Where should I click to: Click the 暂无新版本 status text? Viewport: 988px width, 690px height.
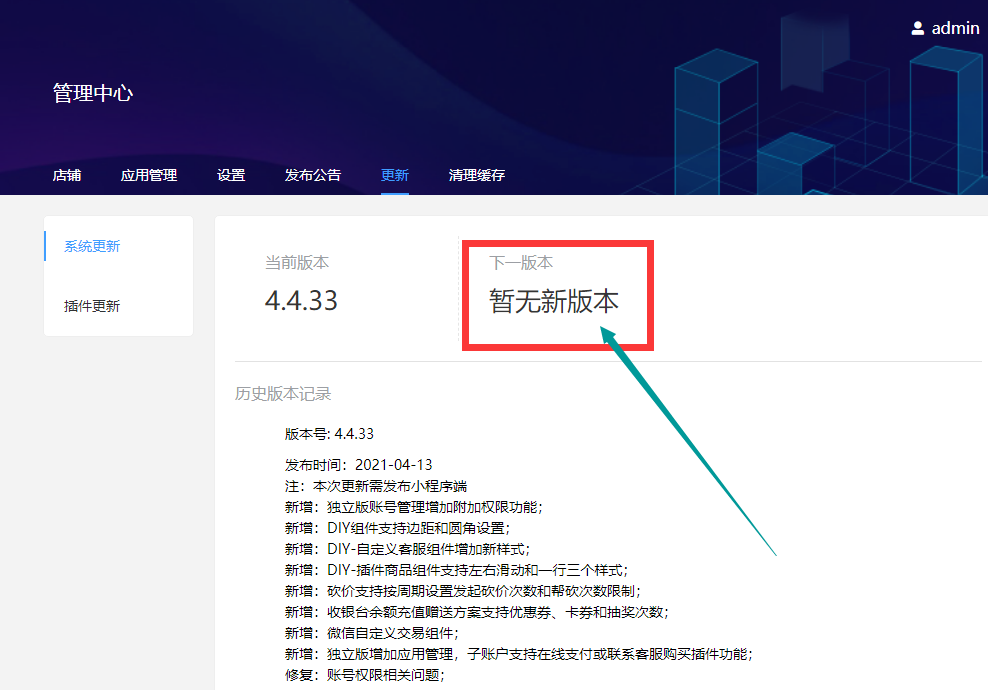pos(554,301)
